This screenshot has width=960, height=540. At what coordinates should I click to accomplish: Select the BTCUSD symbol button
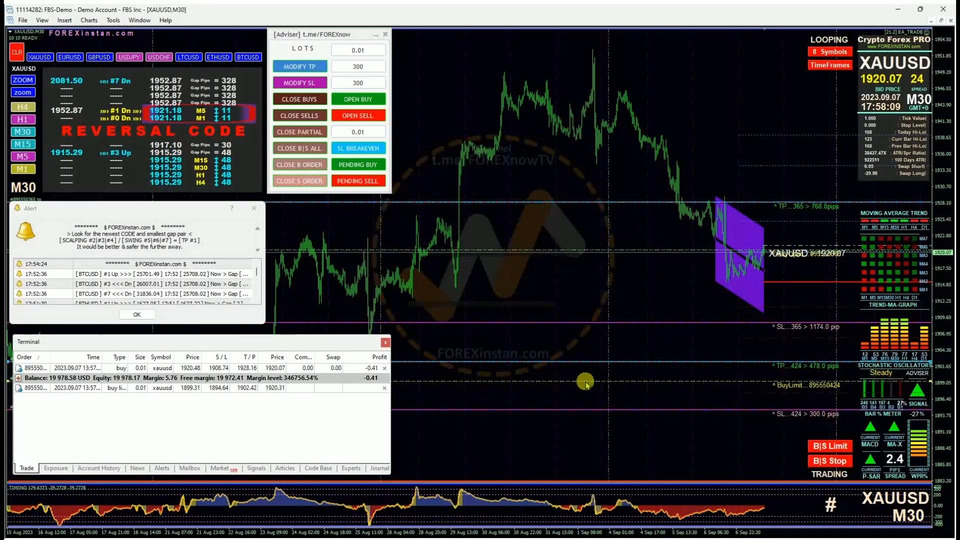click(x=248, y=57)
